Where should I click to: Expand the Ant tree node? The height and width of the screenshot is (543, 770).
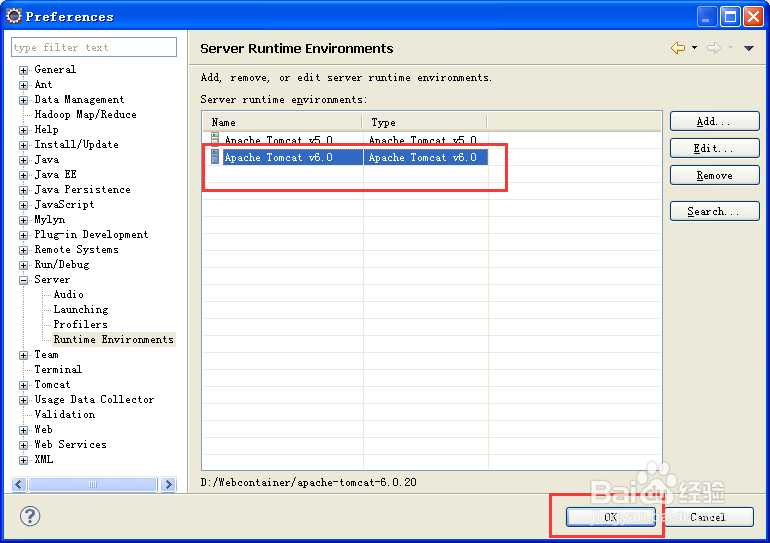(24, 85)
